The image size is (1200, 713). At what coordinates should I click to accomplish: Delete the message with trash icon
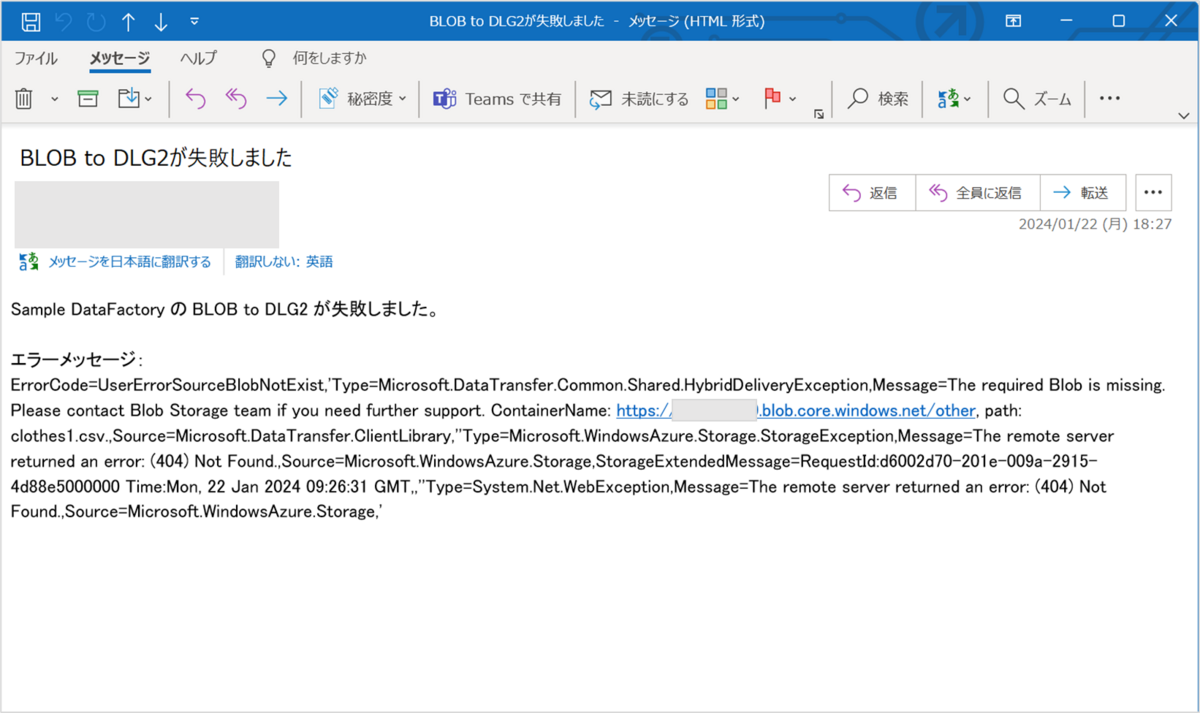pyautogui.click(x=24, y=98)
